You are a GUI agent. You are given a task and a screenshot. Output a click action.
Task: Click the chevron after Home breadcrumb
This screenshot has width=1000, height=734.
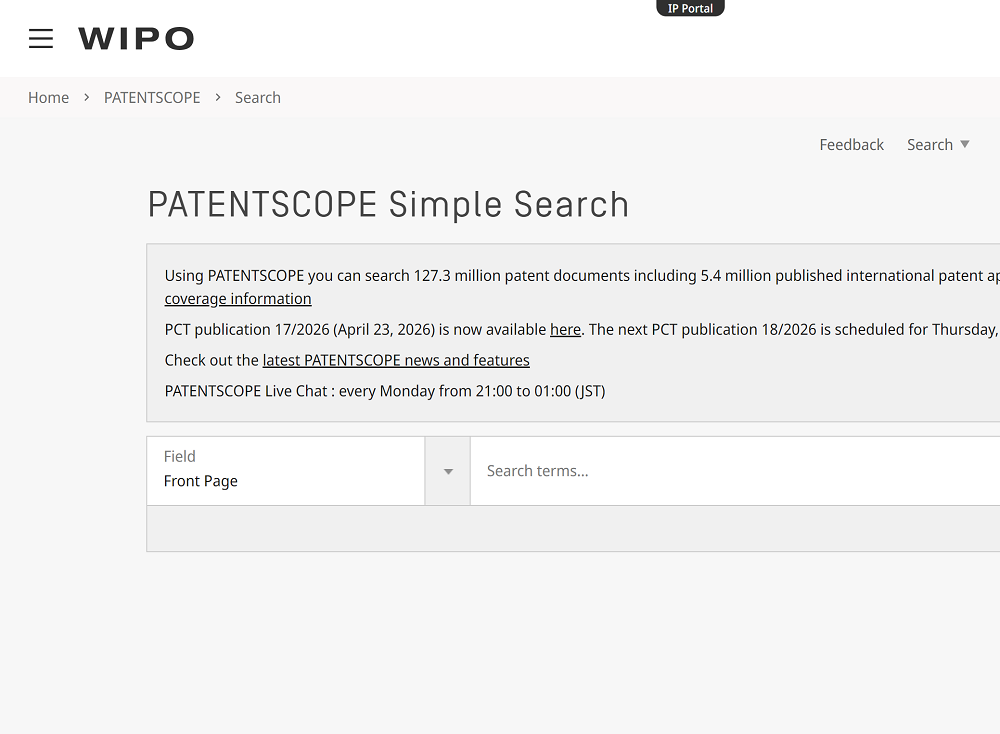pyautogui.click(x=87, y=98)
